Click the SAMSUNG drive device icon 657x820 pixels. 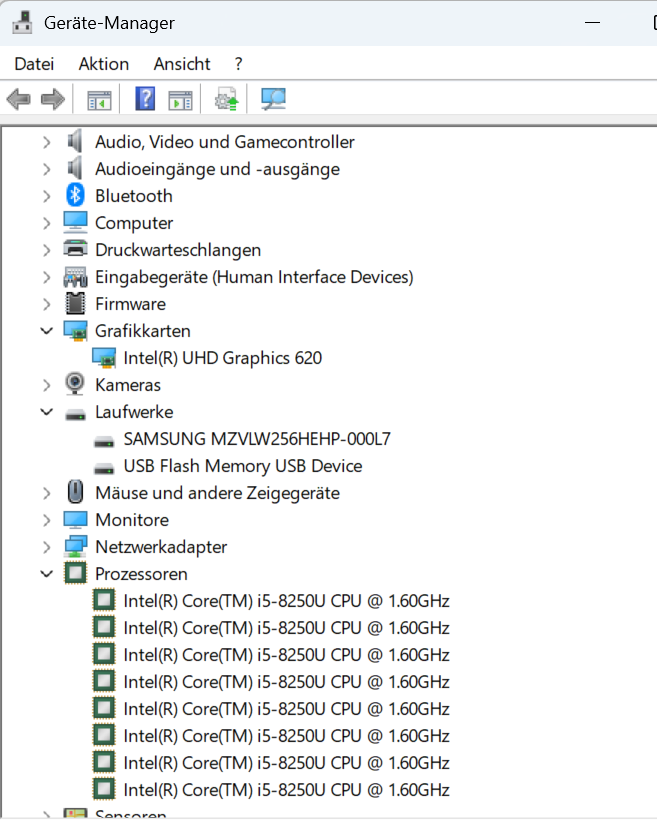point(104,442)
